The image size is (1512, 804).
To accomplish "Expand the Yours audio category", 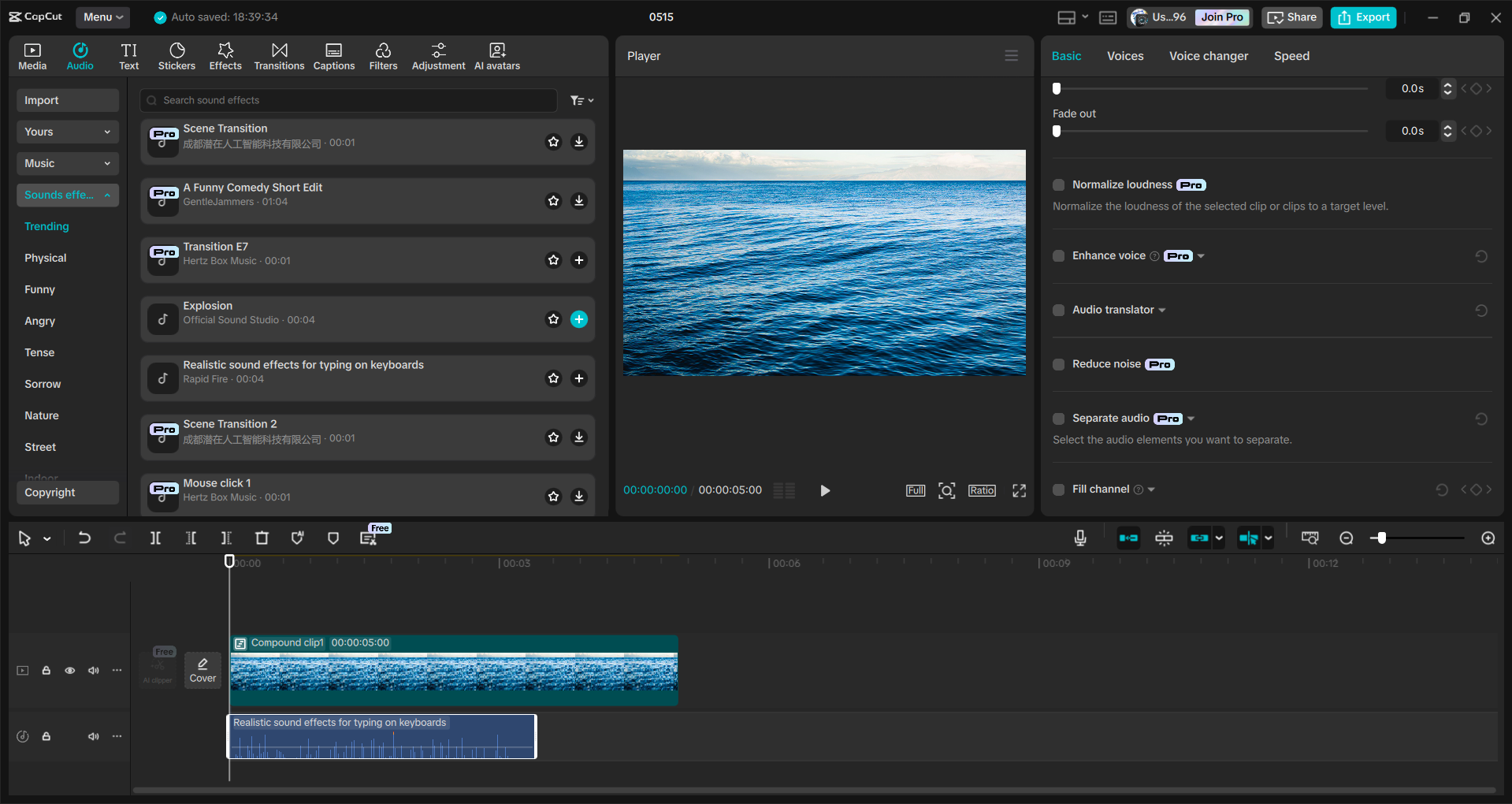I will 67,132.
